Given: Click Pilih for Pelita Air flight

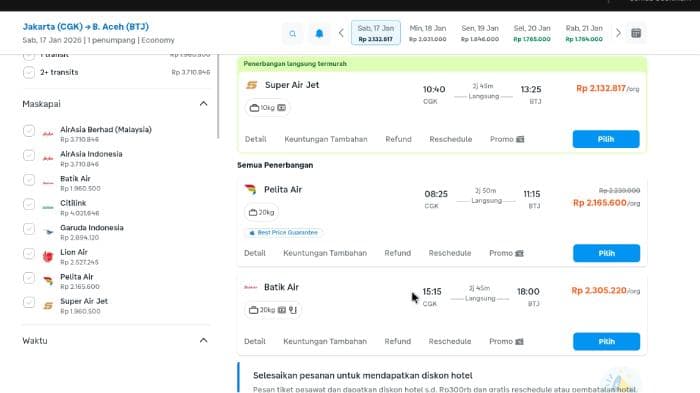Looking at the screenshot, I should coord(606,253).
